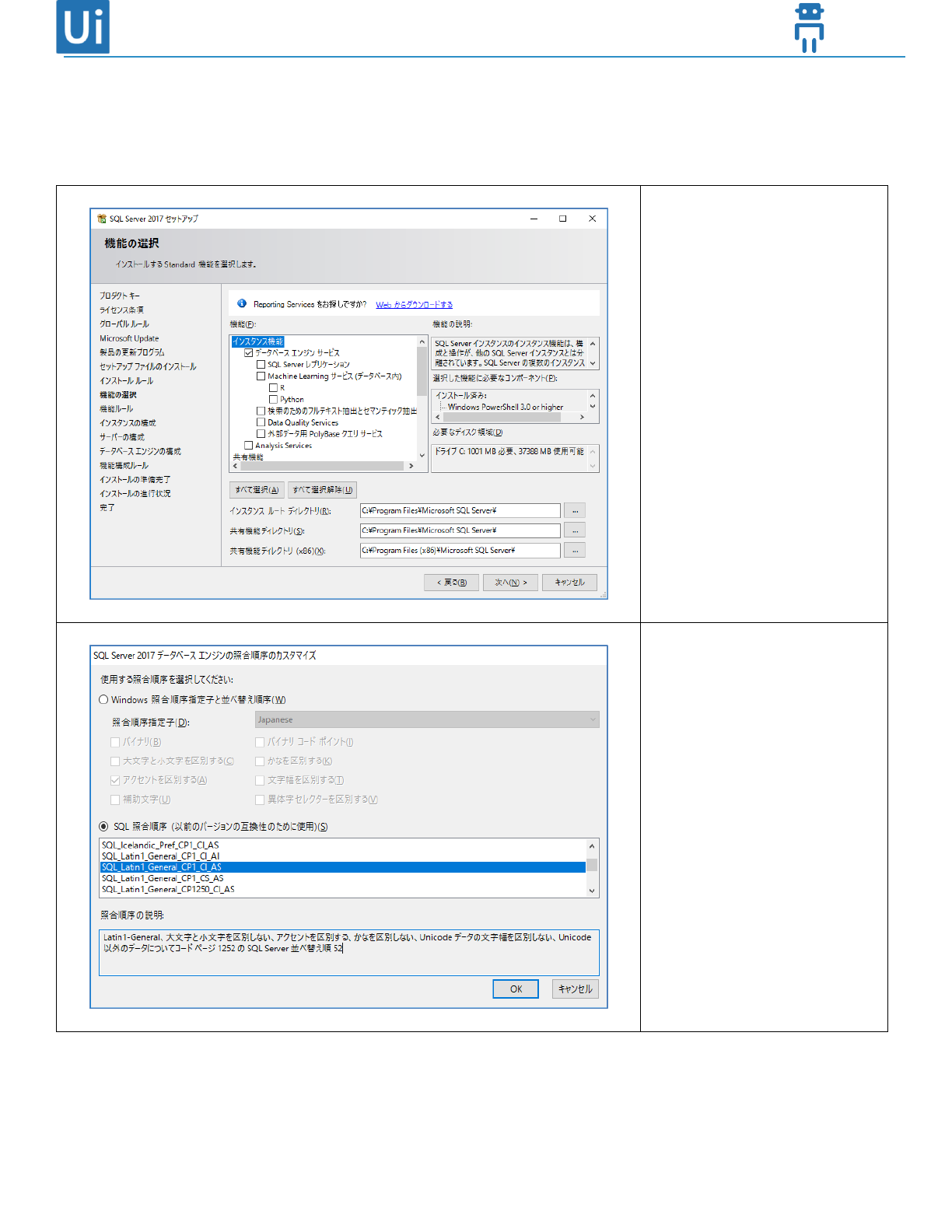Go to サーバーの構成 setup step

[122, 437]
